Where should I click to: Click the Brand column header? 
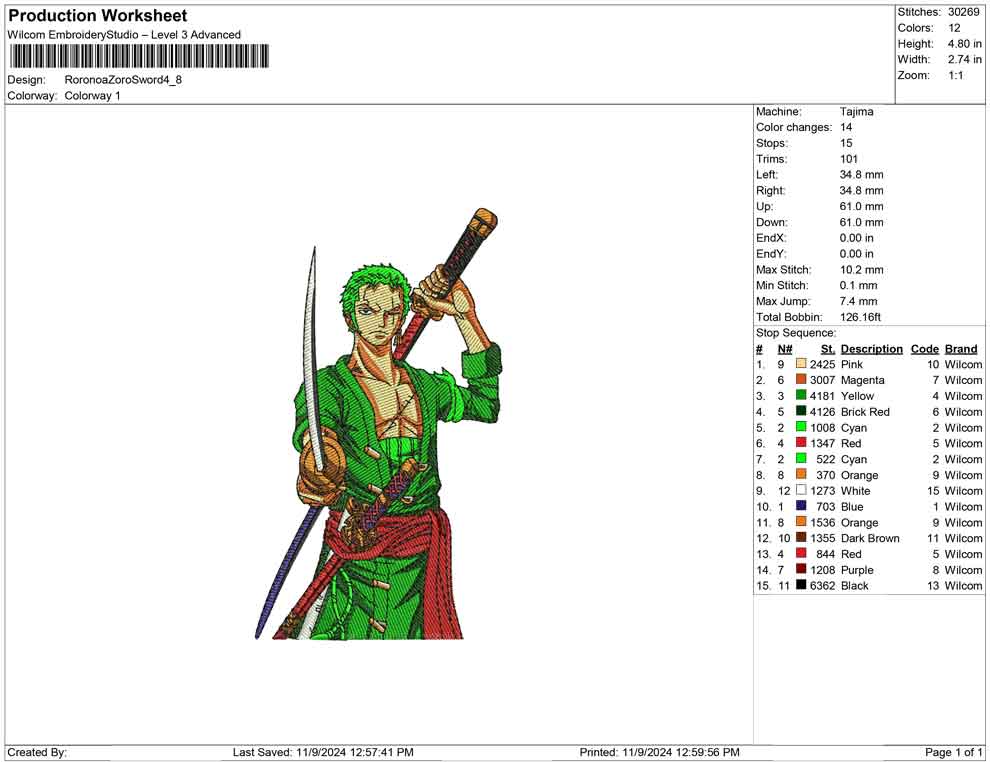tap(961, 349)
